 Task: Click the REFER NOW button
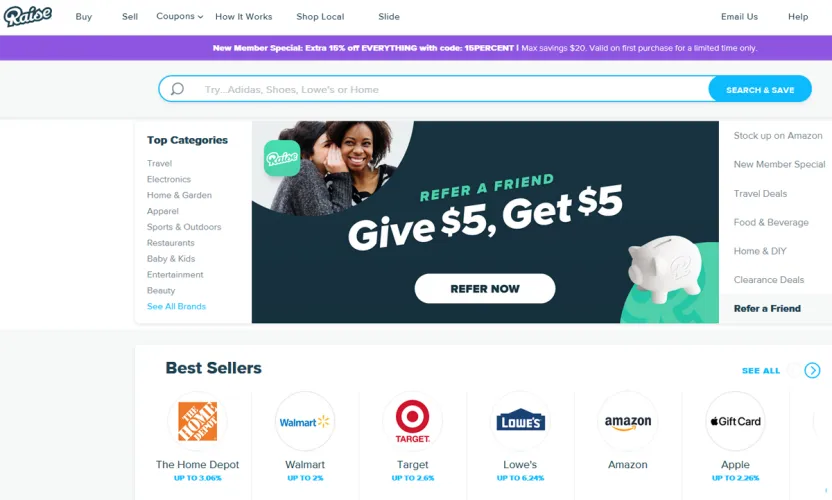tap(485, 289)
